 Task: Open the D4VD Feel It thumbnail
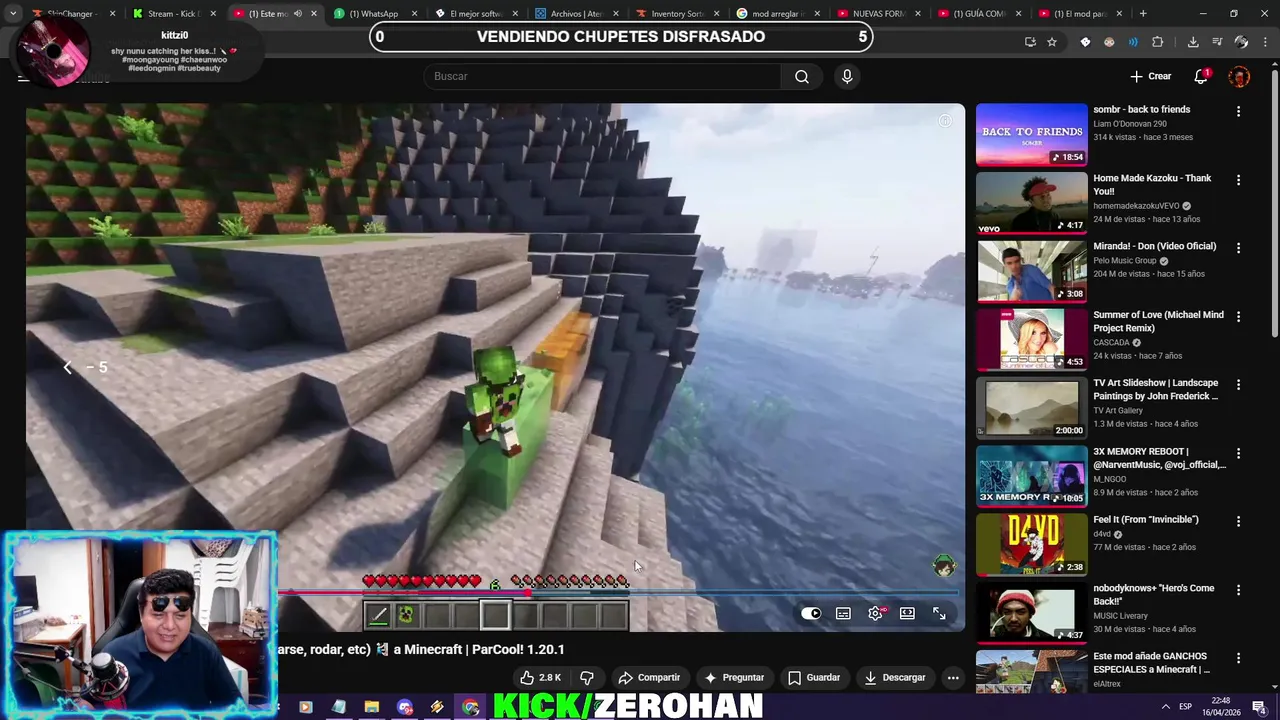(1031, 545)
